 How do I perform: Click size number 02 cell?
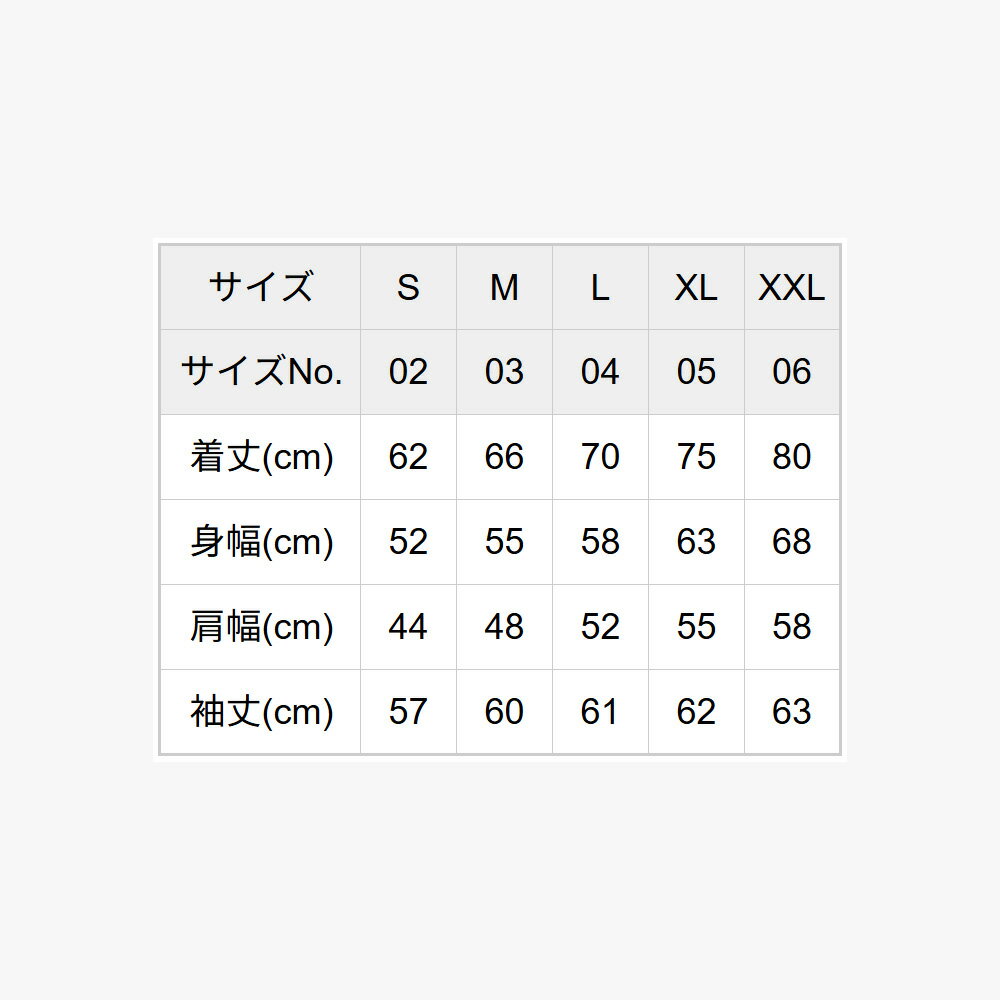[x=408, y=372]
